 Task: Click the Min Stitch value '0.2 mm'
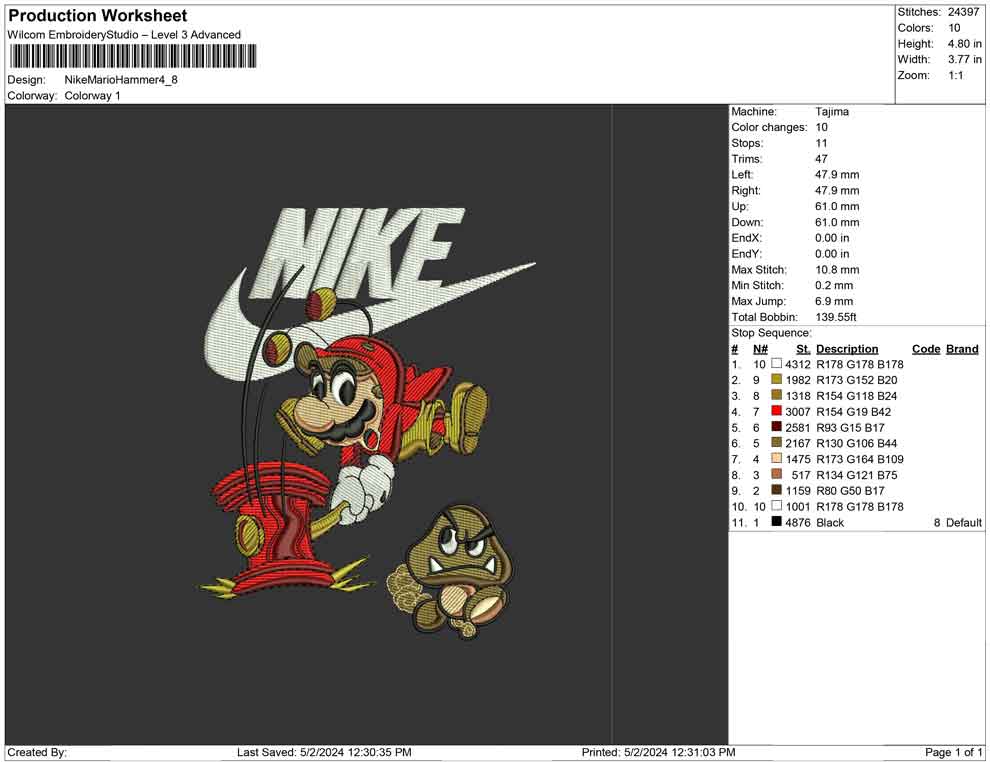coord(833,285)
